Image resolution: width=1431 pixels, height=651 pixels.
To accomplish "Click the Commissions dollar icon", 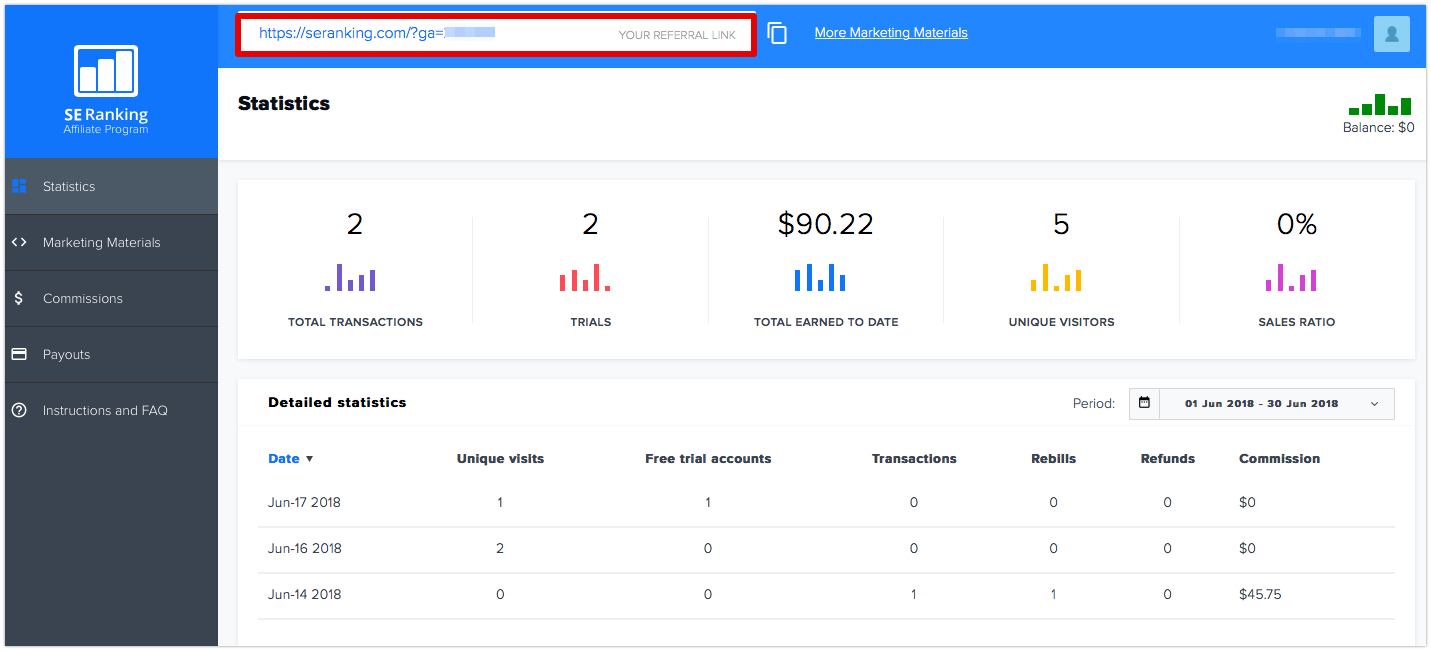I will 18,298.
